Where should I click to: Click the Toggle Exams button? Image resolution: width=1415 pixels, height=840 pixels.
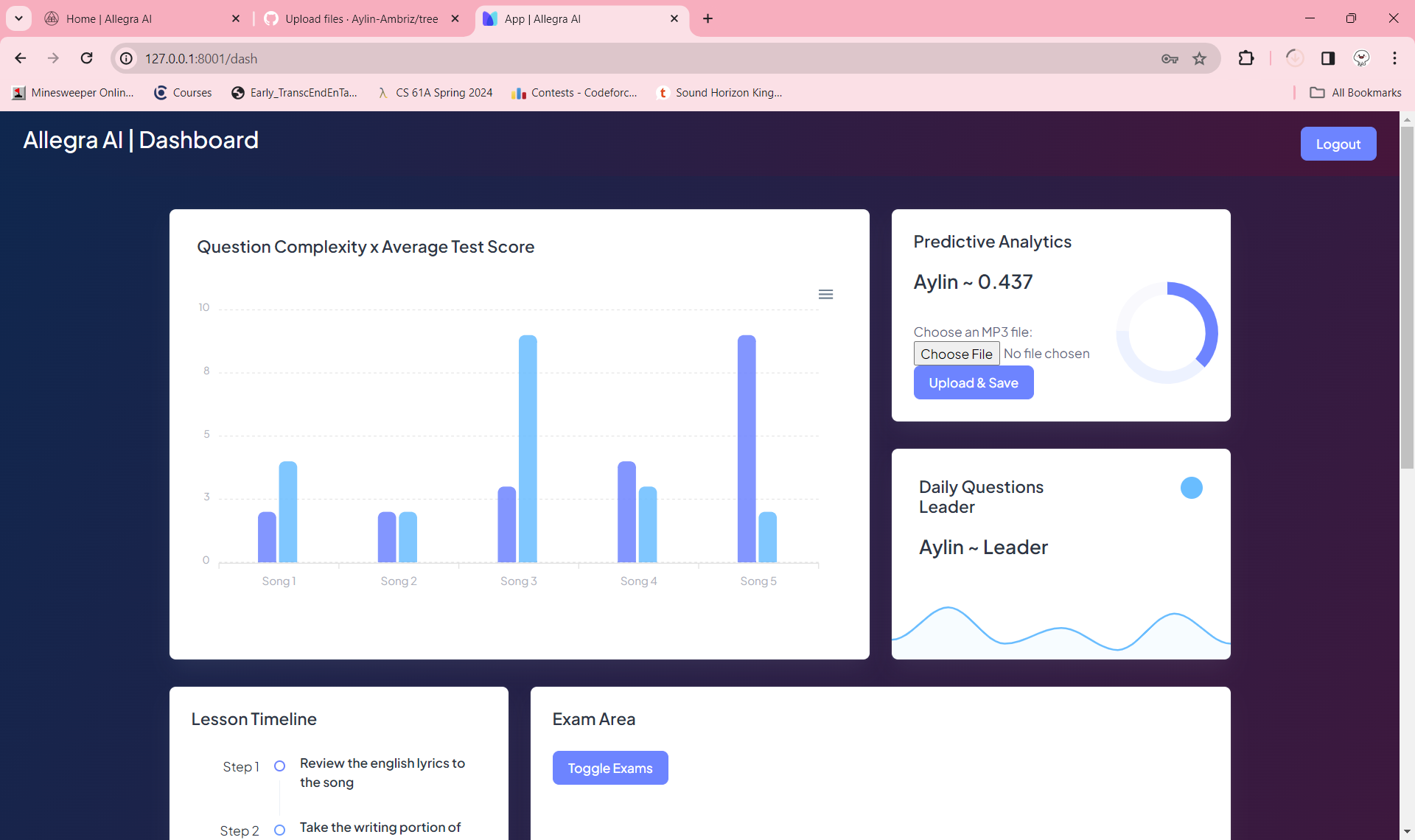[x=609, y=768]
